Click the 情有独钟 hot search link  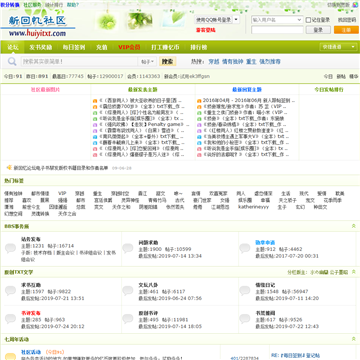[x=233, y=62]
